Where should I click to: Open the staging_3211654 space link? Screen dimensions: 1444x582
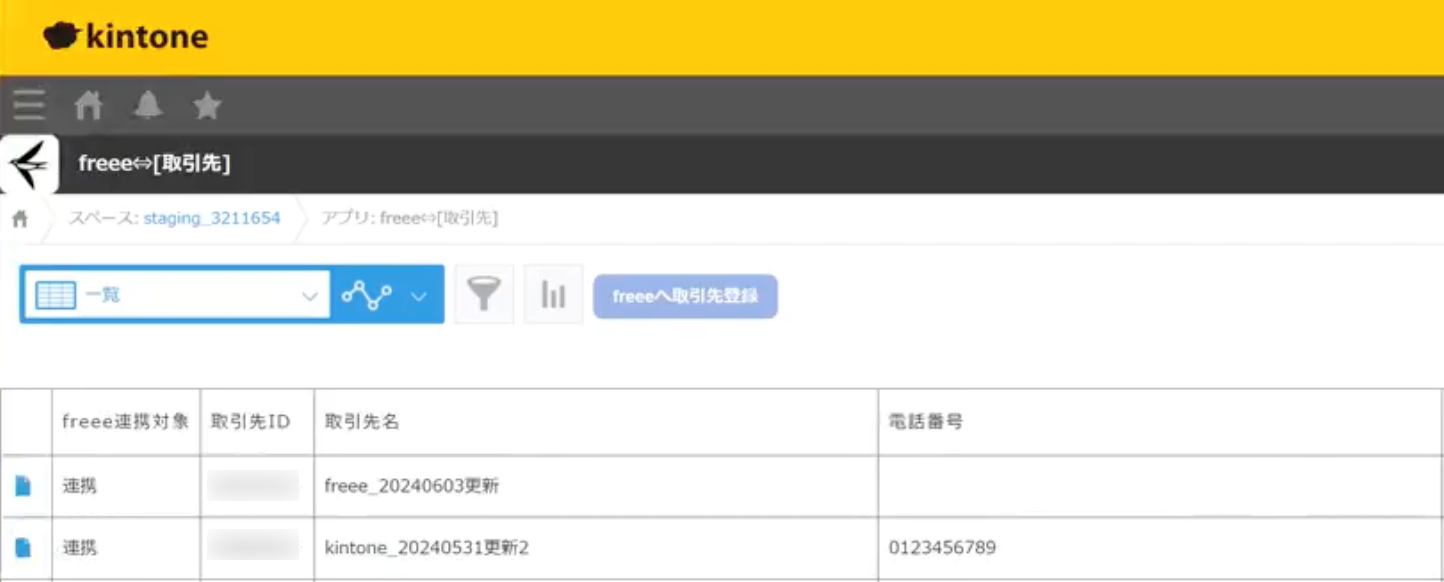coord(212,218)
